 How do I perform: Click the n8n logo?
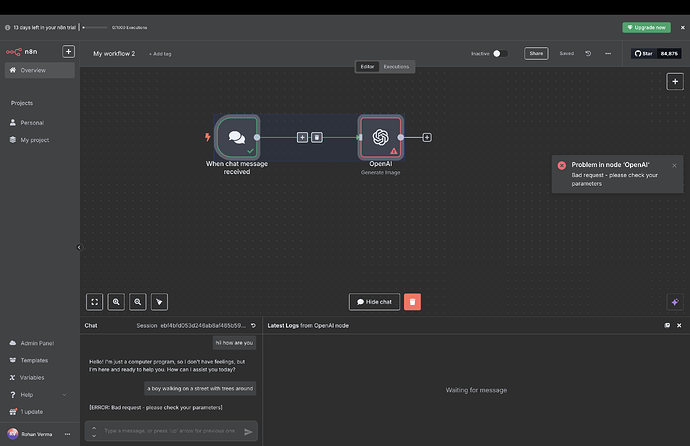point(22,52)
